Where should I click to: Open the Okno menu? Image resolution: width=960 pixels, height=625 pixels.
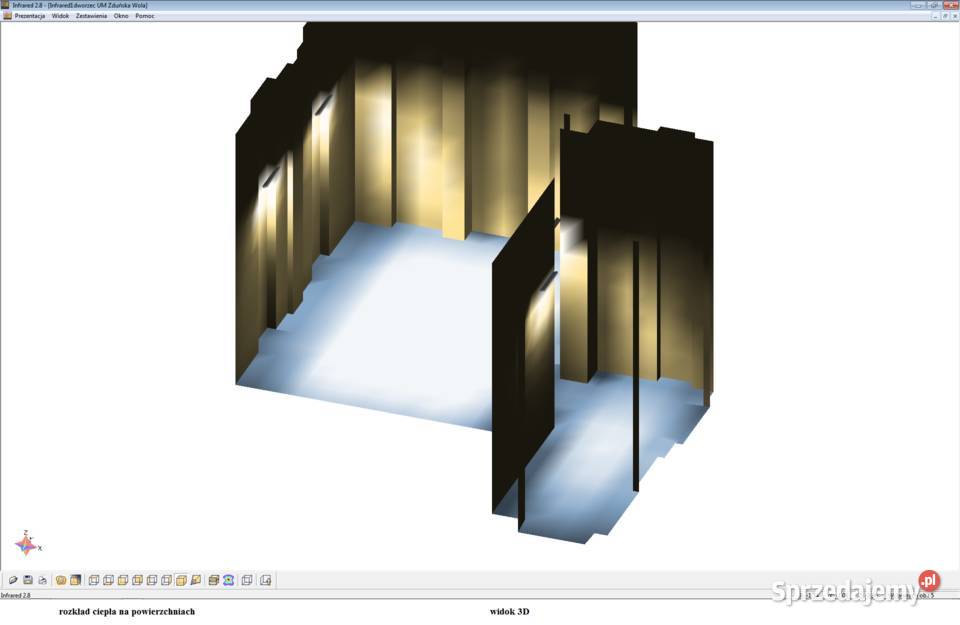pos(121,16)
